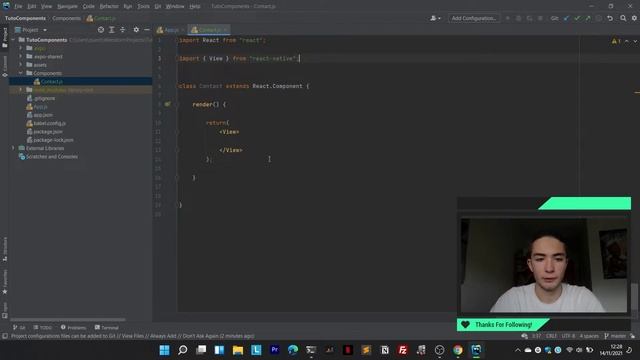Image resolution: width=640 pixels, height=360 pixels.
Task: Expand the .expo folder
Action: [21, 48]
